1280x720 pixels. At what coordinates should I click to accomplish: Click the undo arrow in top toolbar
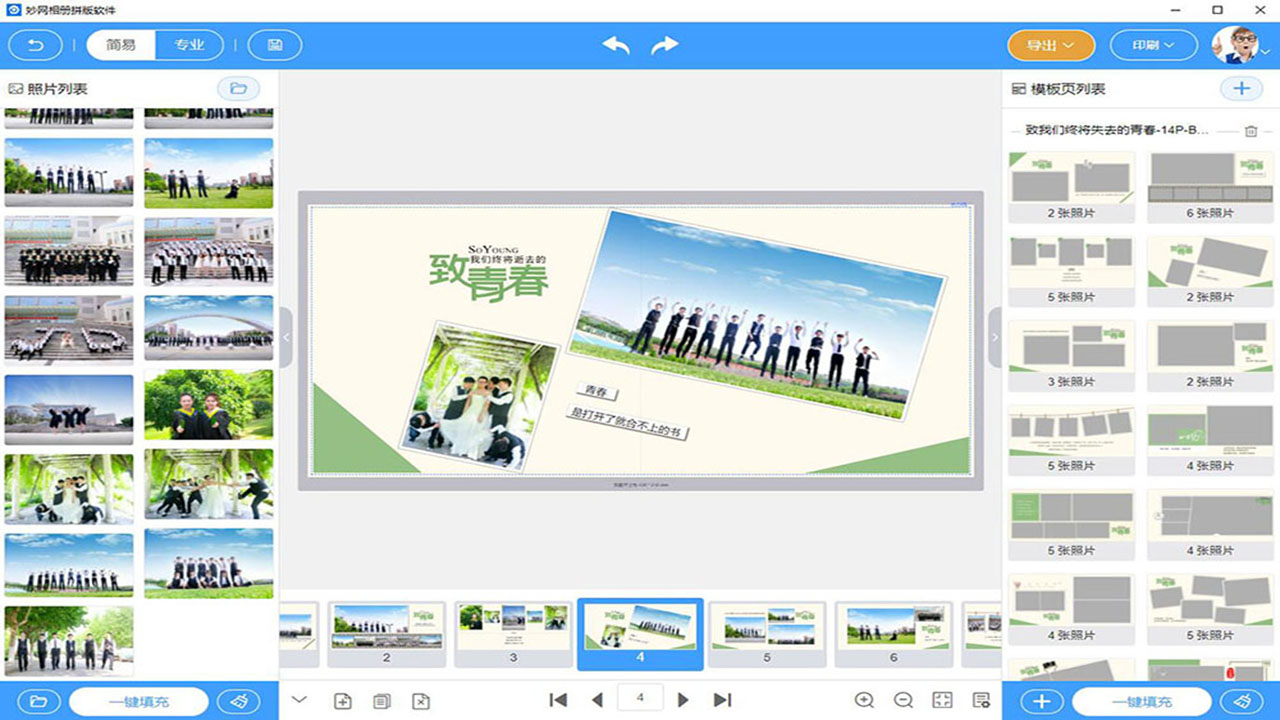pos(616,45)
